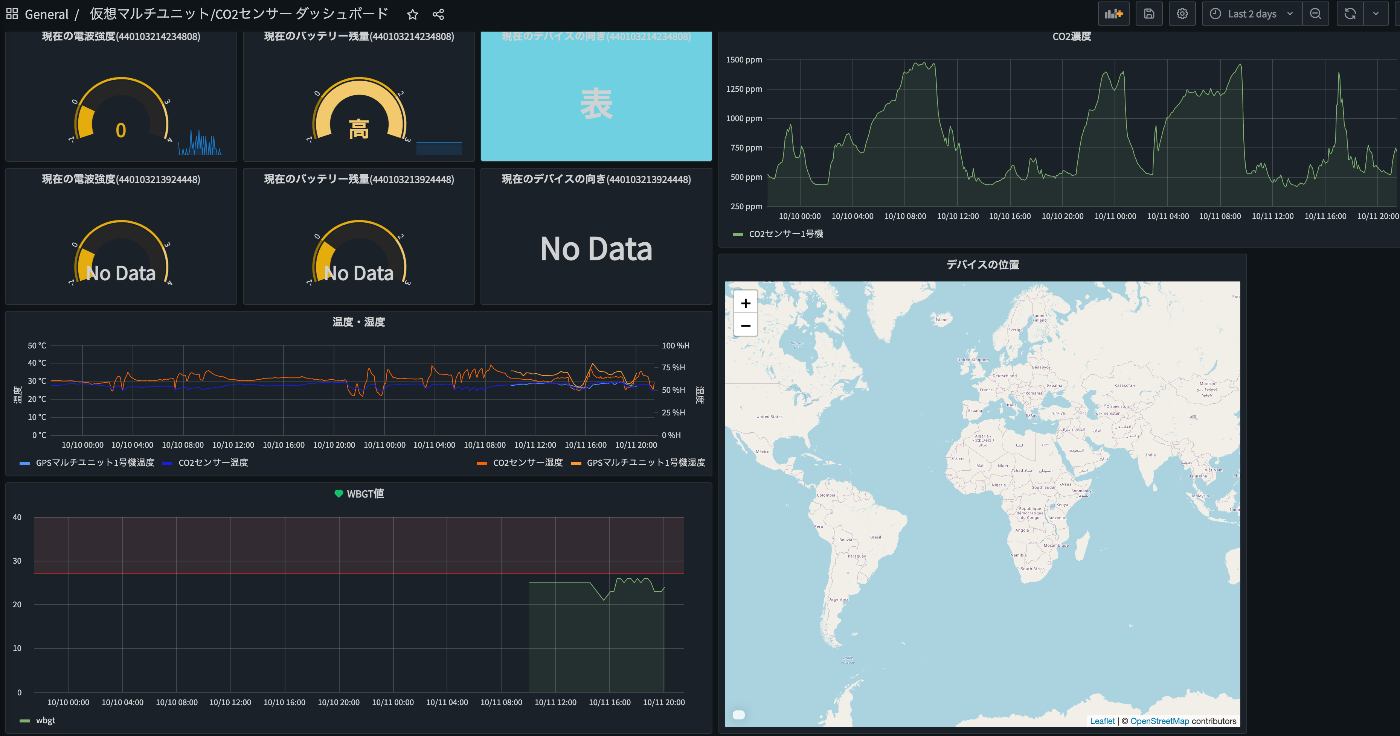Click the 100 %H axis label
This screenshot has height=736, width=1400.
678,345
